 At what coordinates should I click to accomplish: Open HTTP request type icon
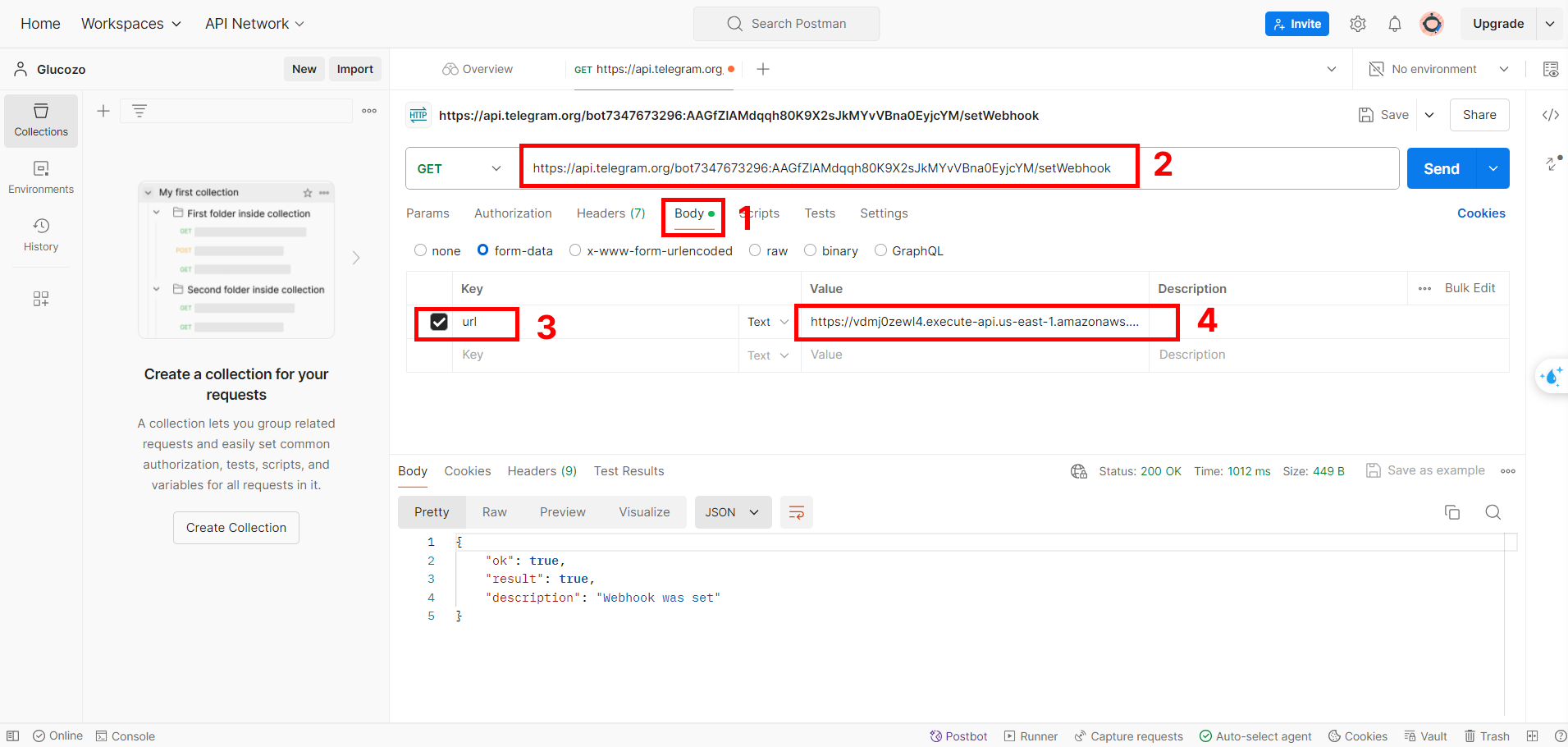pyautogui.click(x=418, y=115)
